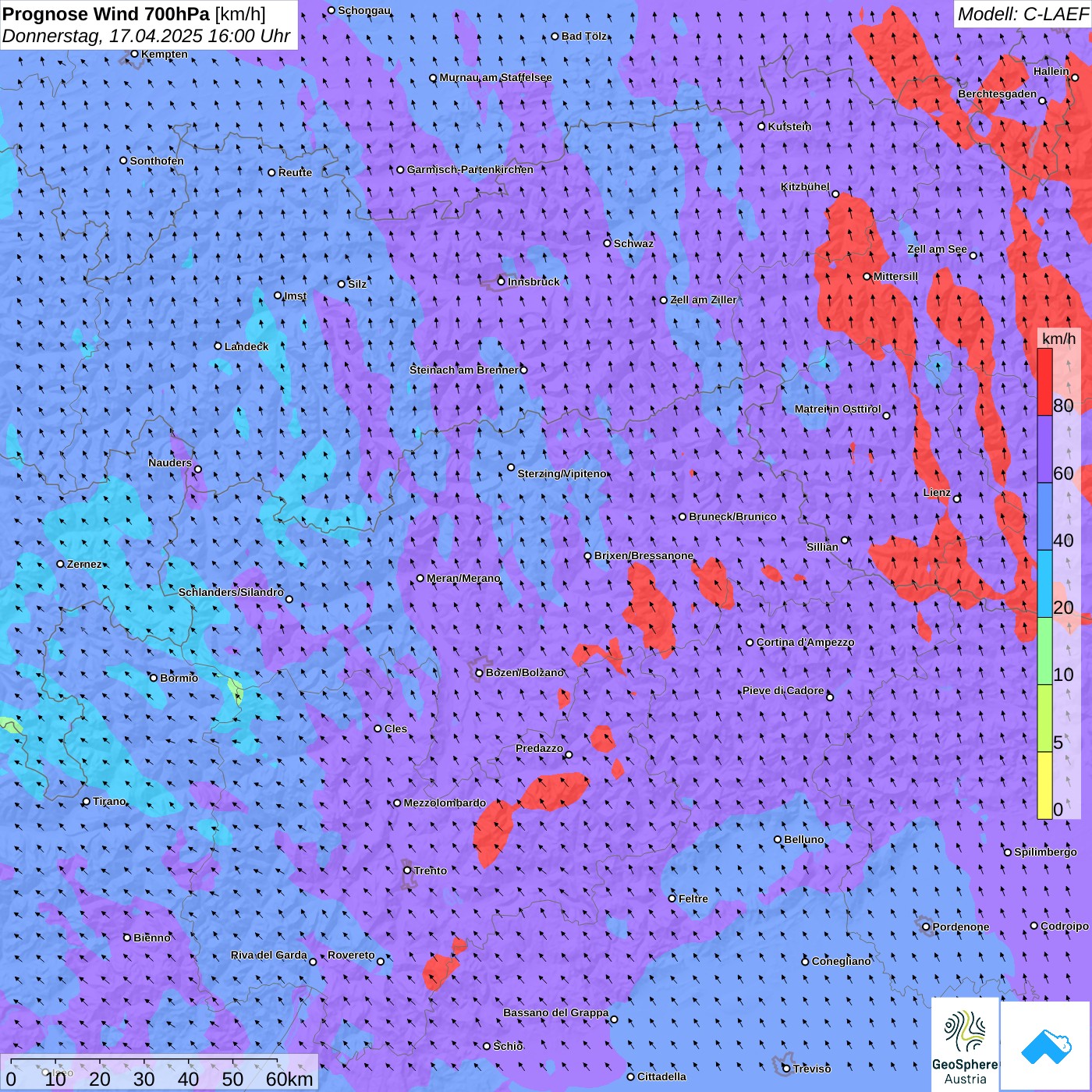Image resolution: width=1092 pixels, height=1092 pixels.
Task: Select the Meran/Merano label
Action: click(x=463, y=578)
